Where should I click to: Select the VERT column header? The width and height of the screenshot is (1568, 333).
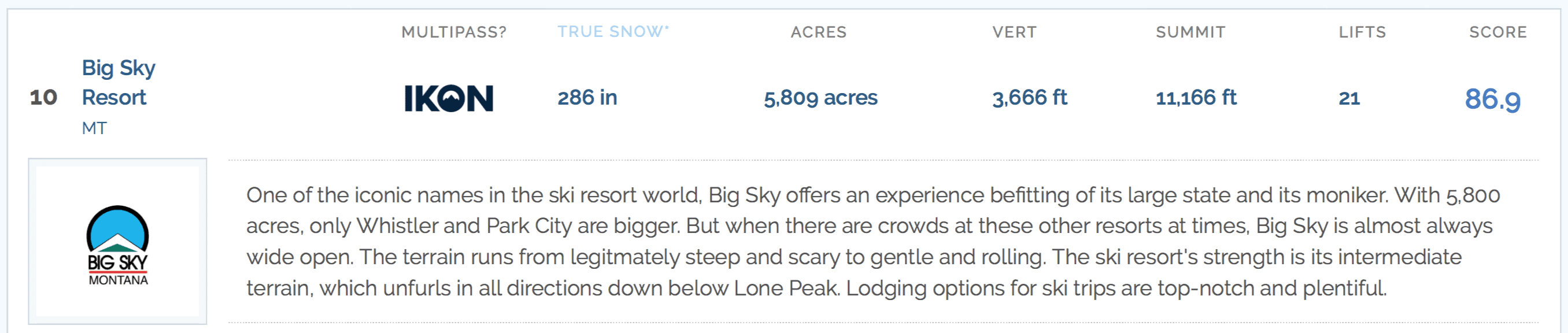tap(1015, 32)
